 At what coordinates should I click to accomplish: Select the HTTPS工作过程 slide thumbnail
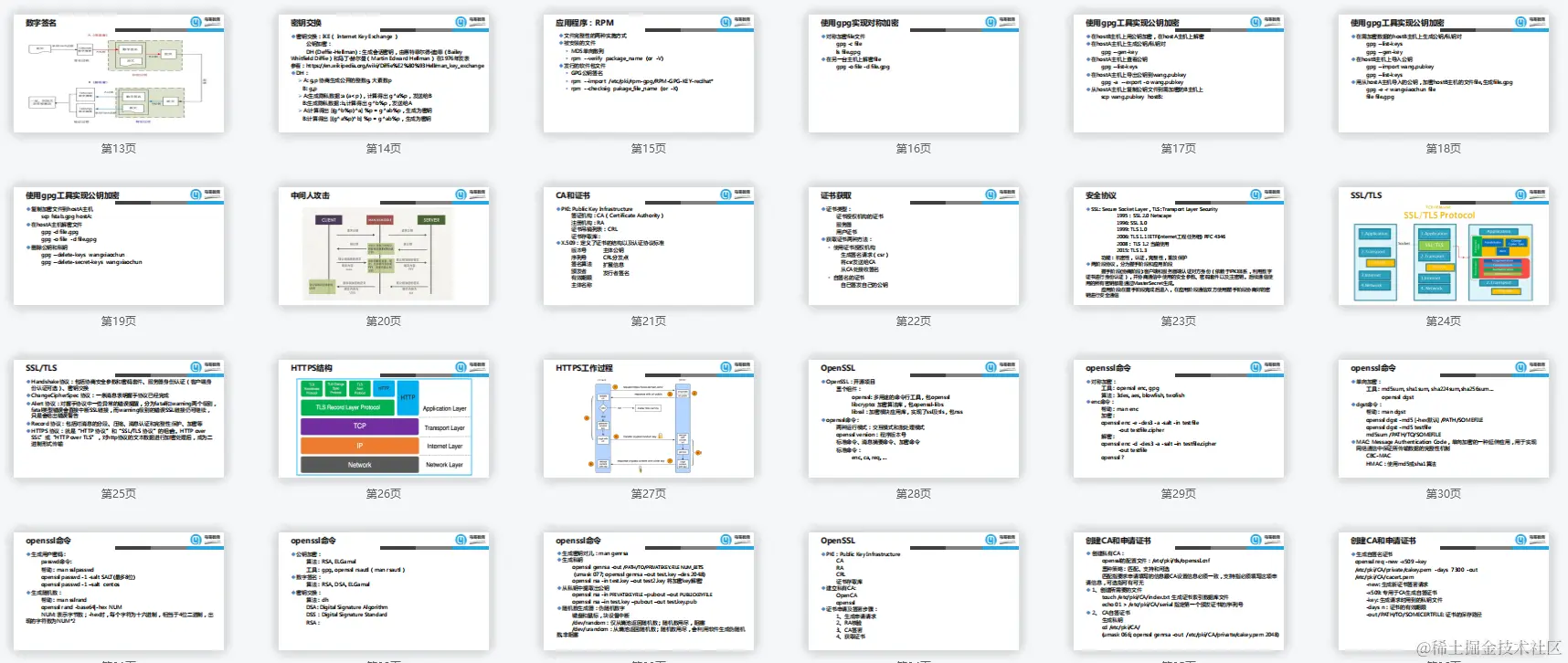(x=649, y=418)
